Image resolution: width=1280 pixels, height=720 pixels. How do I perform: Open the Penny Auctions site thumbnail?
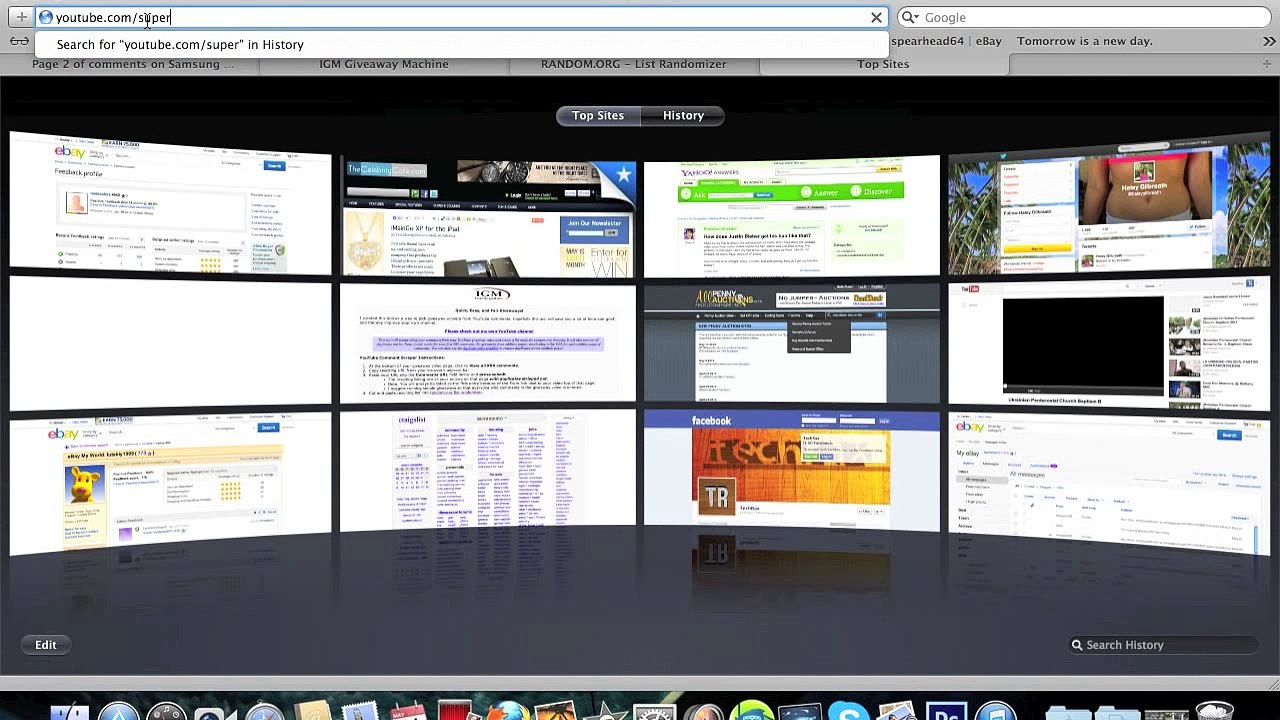point(791,344)
